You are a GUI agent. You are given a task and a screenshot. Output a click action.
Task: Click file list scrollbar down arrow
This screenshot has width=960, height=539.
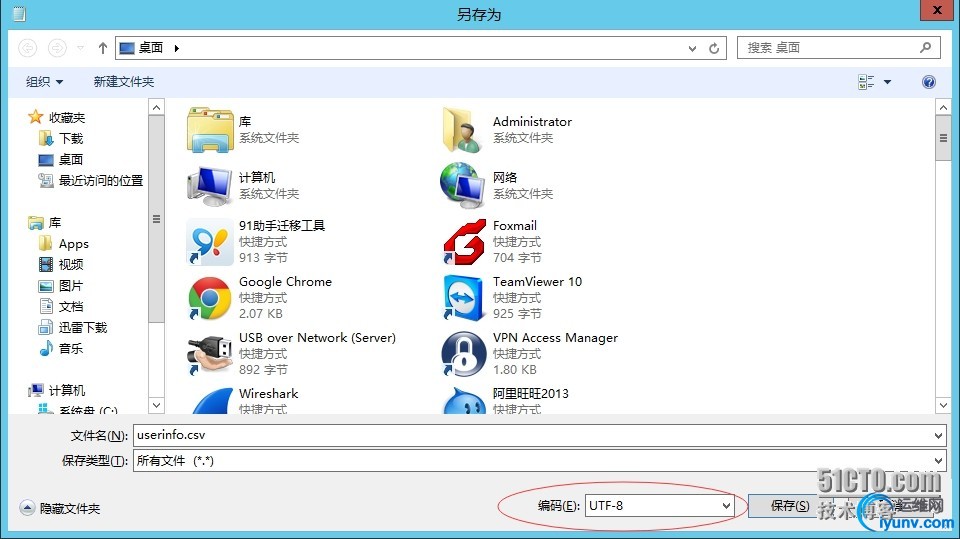click(x=943, y=405)
